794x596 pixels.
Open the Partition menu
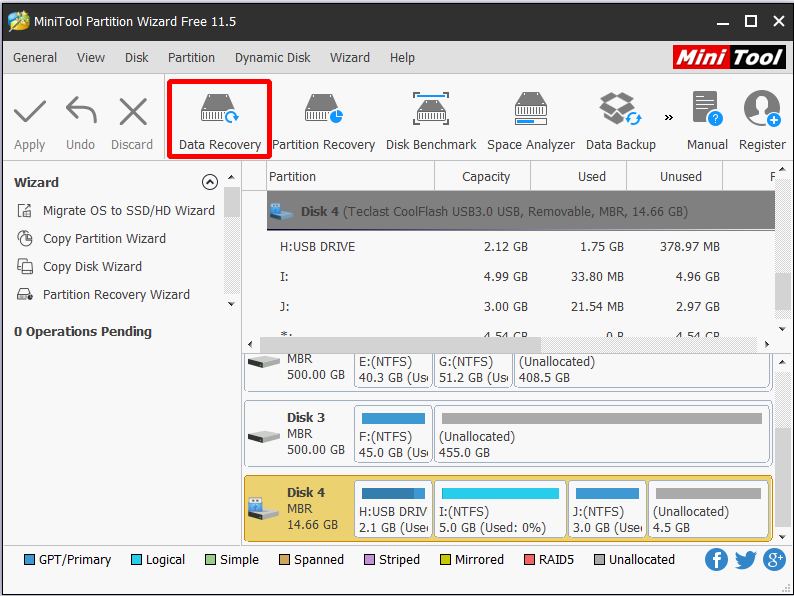point(191,58)
